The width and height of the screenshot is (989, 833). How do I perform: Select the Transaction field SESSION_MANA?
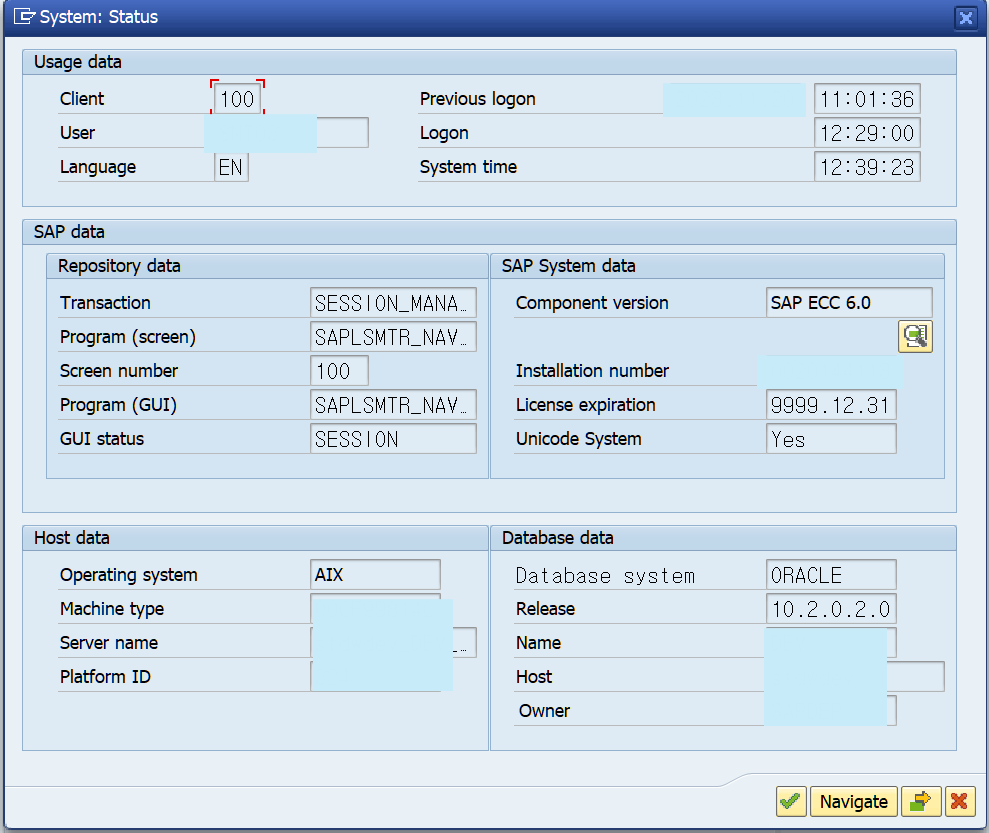point(393,303)
